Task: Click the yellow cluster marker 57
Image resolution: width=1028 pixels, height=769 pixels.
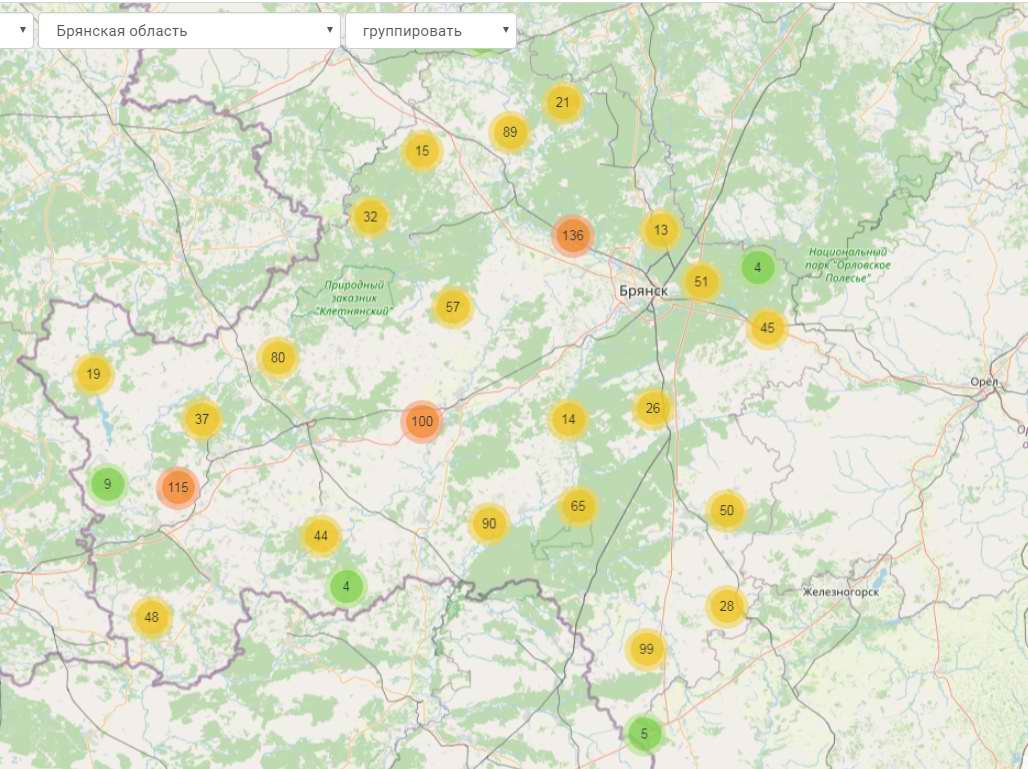Action: pos(453,307)
